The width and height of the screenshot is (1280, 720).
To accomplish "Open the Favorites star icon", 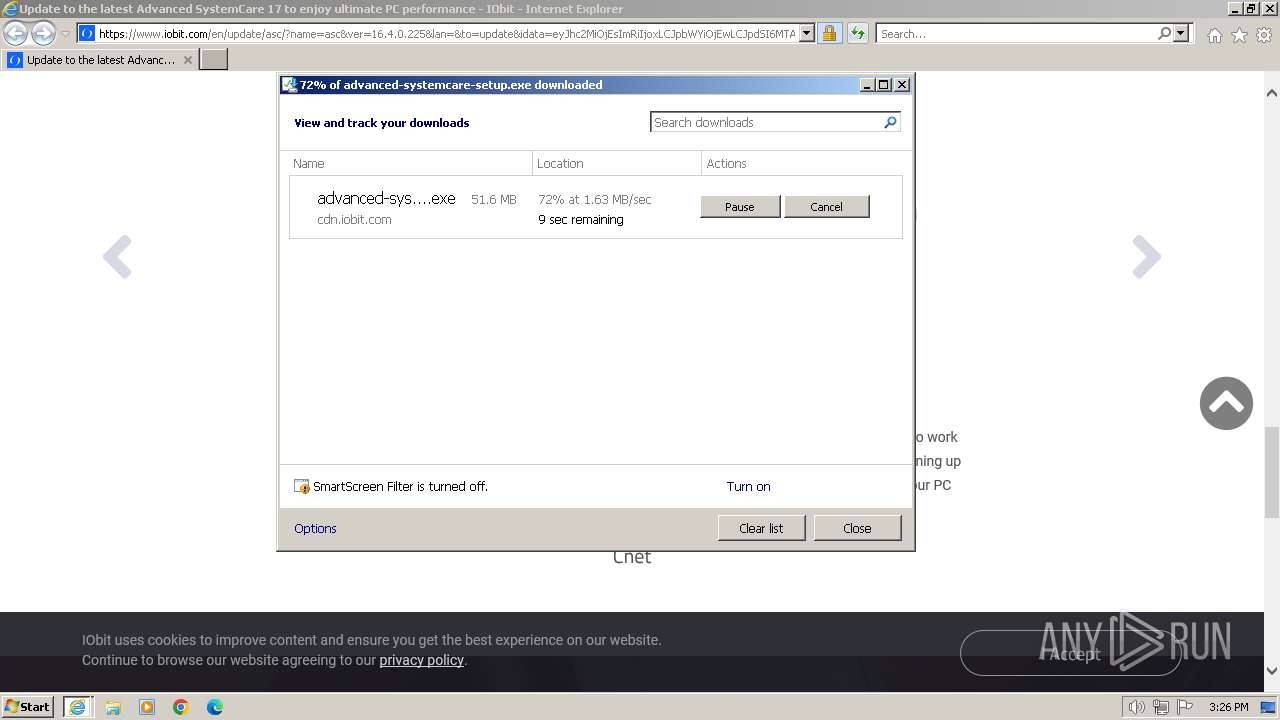I will click(1239, 35).
